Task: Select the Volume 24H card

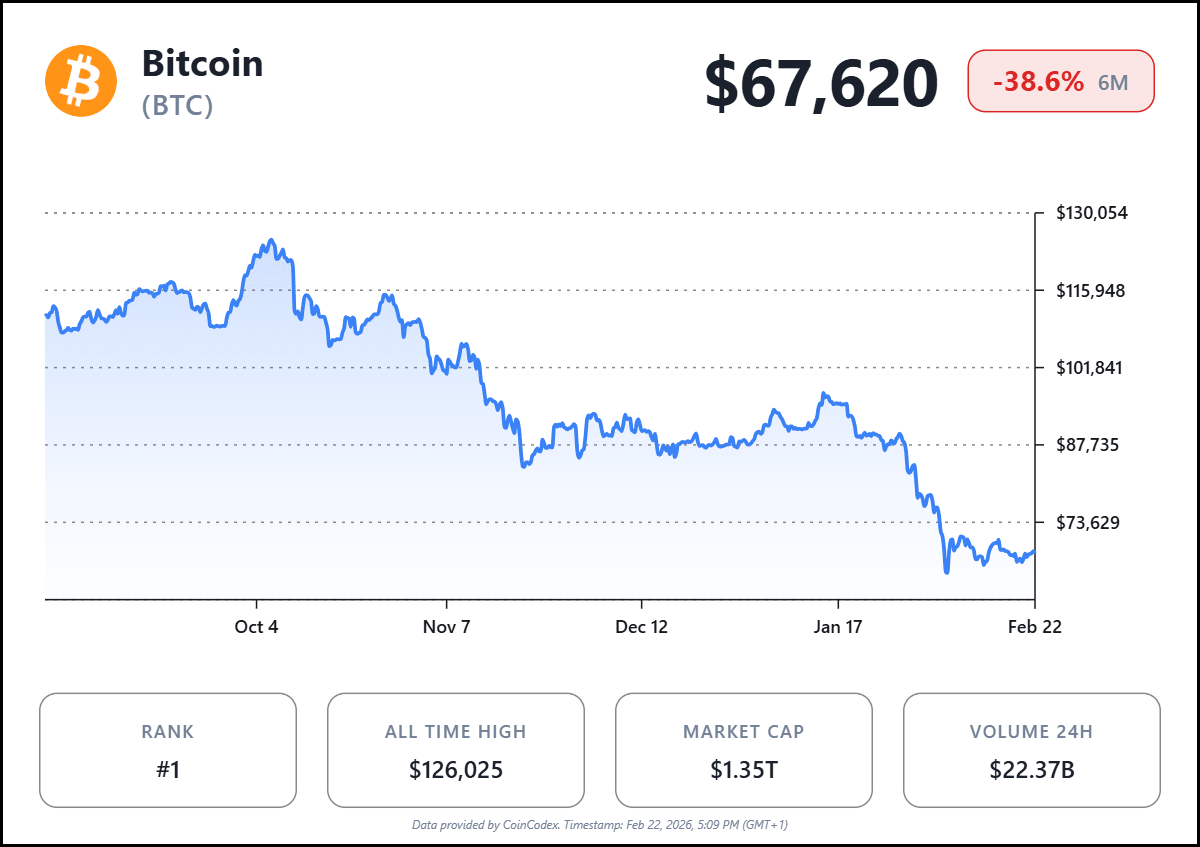Action: pos(1031,750)
